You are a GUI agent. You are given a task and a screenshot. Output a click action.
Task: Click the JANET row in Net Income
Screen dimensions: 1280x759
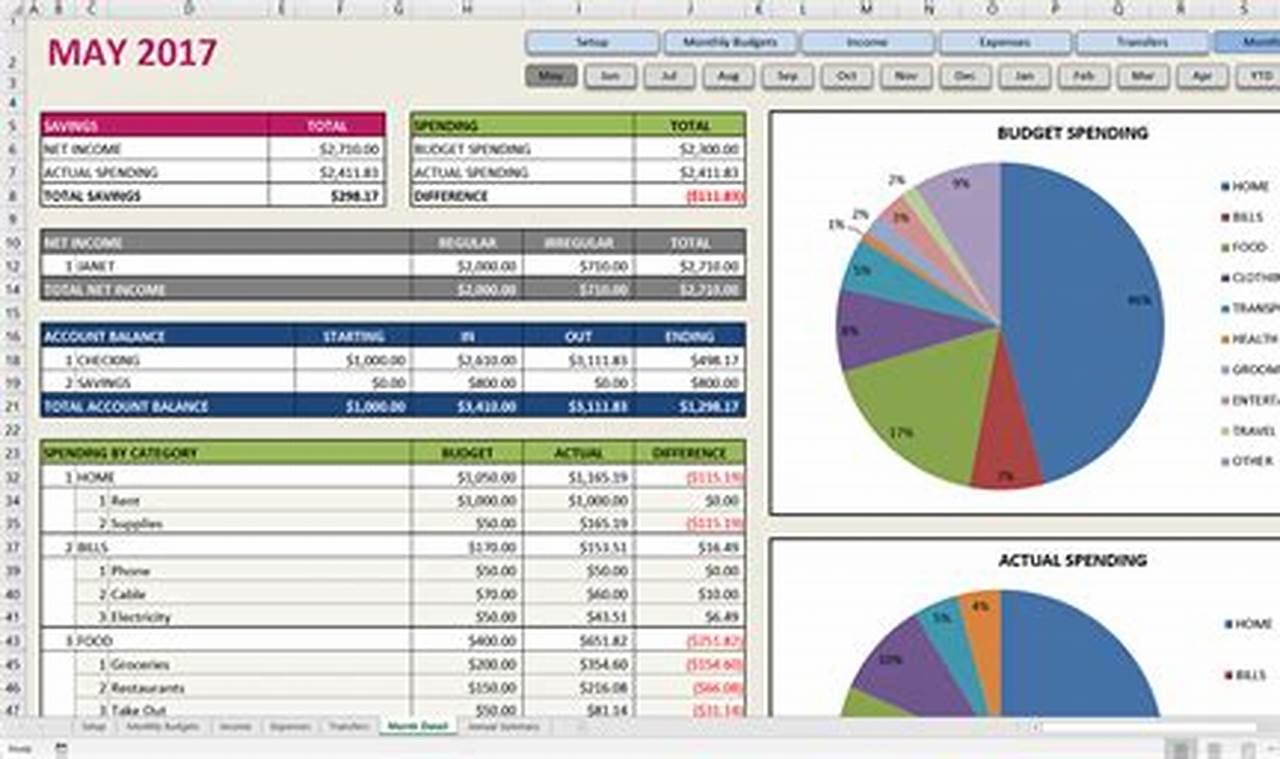[393, 266]
